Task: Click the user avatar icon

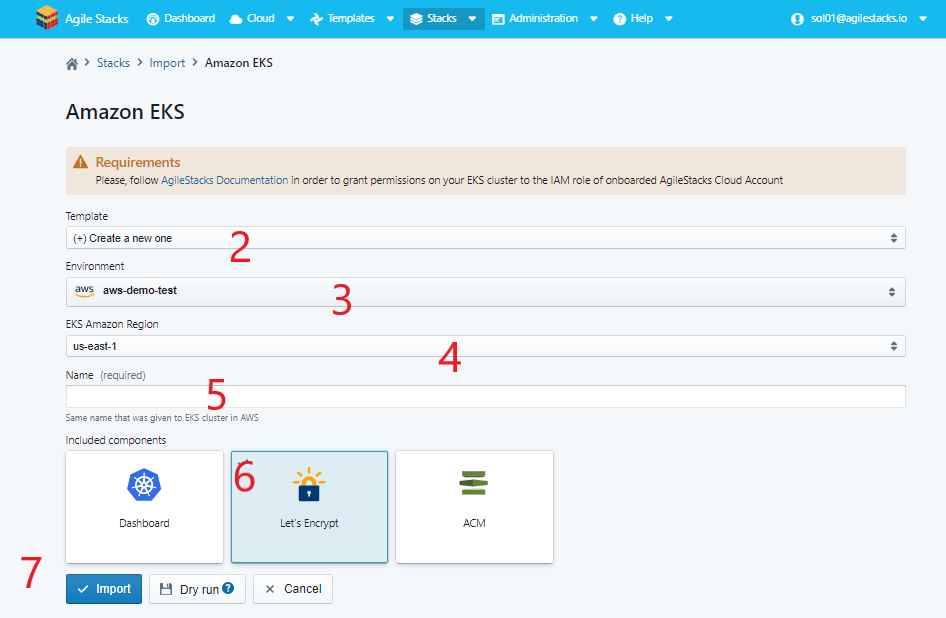Action: point(797,19)
